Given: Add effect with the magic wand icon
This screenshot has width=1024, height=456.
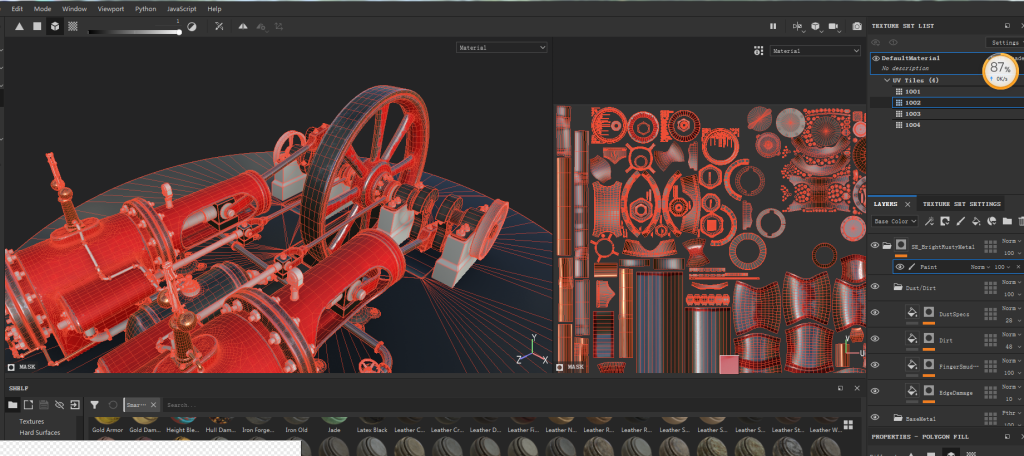Looking at the screenshot, I should [x=929, y=221].
